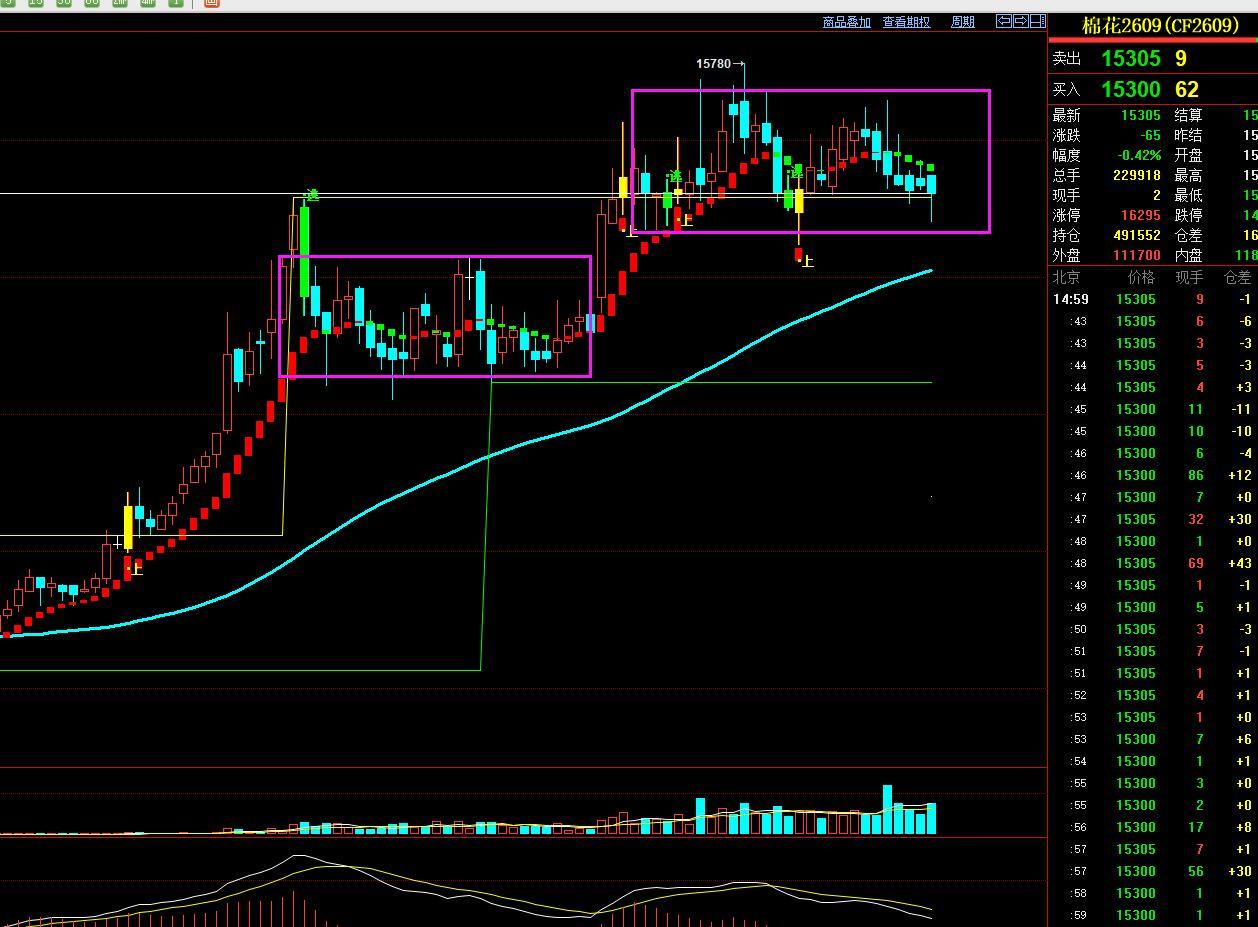Select the 幅度 value -0.42%
1258x927 pixels.
pos(1140,156)
